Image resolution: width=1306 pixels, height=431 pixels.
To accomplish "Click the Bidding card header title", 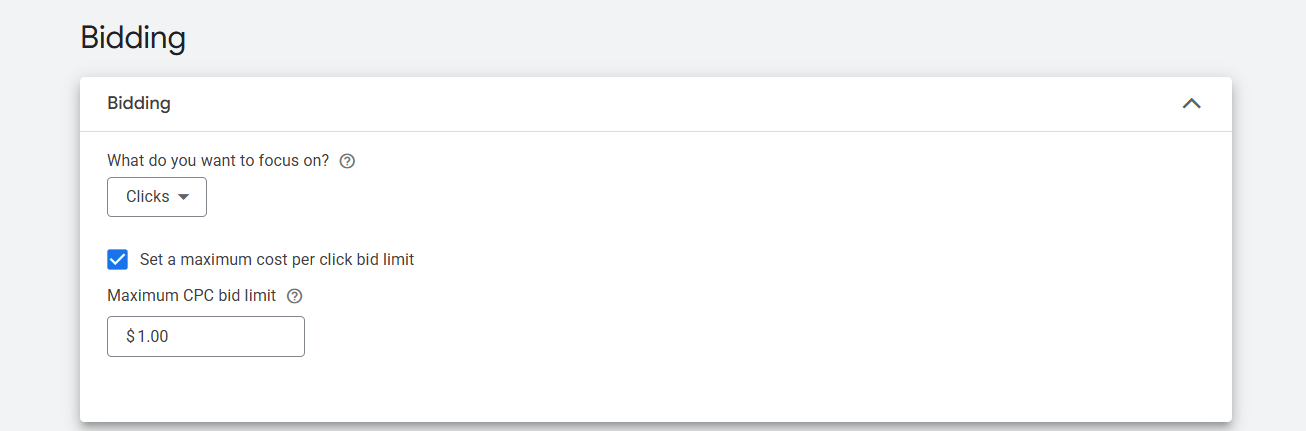I will point(139,103).
